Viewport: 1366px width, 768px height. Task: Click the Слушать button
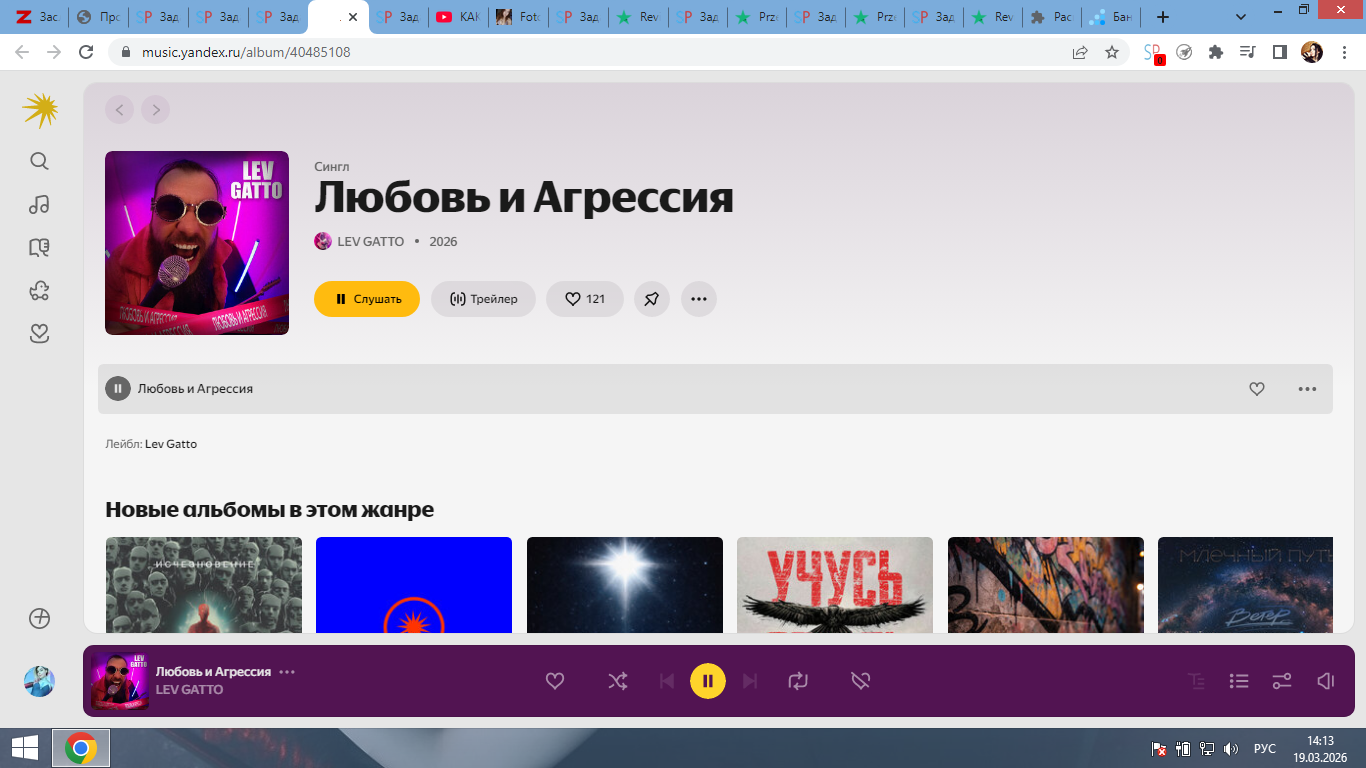pos(367,299)
